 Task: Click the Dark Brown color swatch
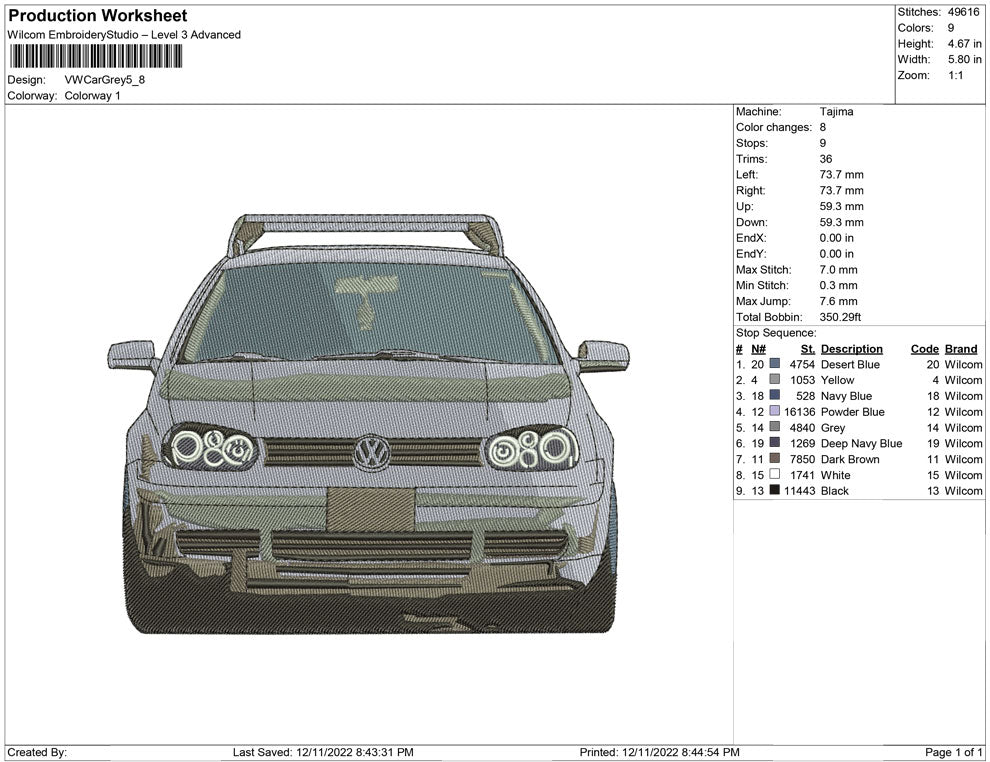point(775,458)
